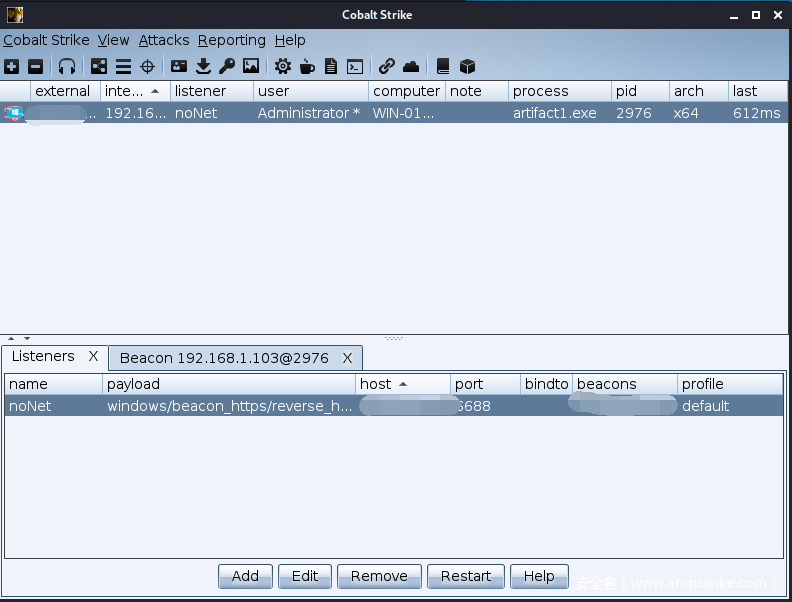Close the Beacon 192.168.1.103@2976 tab
The image size is (792, 602).
pyautogui.click(x=348, y=358)
